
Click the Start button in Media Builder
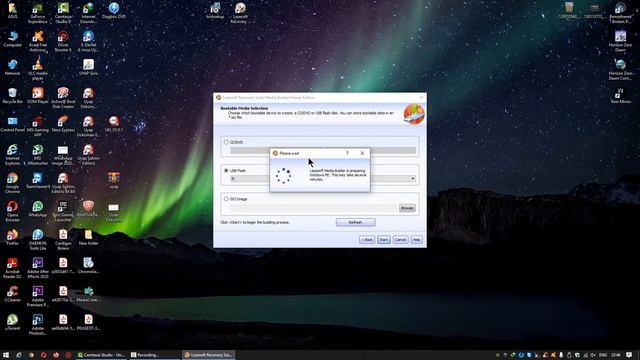(x=383, y=240)
